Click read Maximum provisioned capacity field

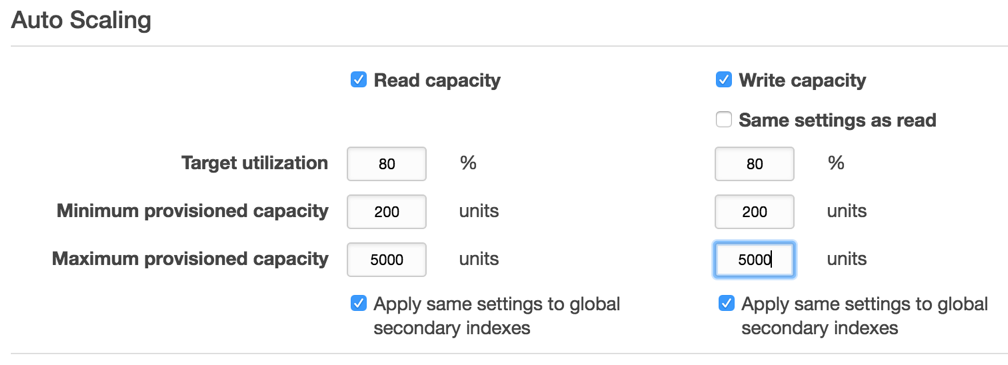pyautogui.click(x=386, y=260)
